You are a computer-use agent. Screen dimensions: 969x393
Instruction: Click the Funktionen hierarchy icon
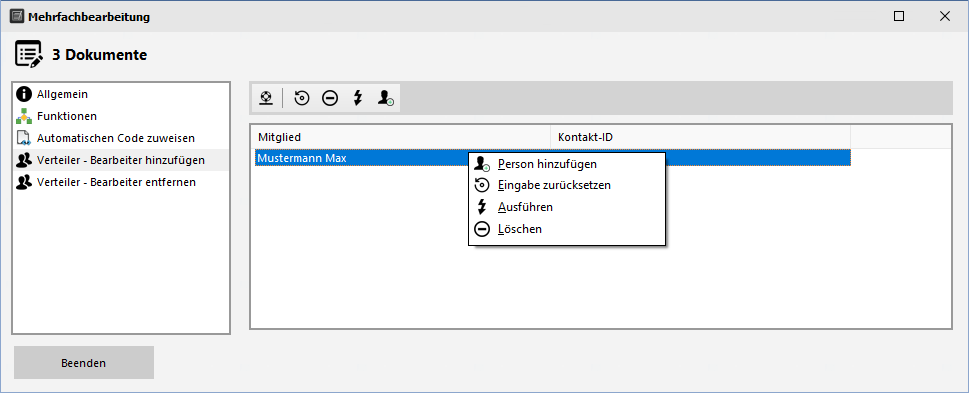click(x=25, y=116)
